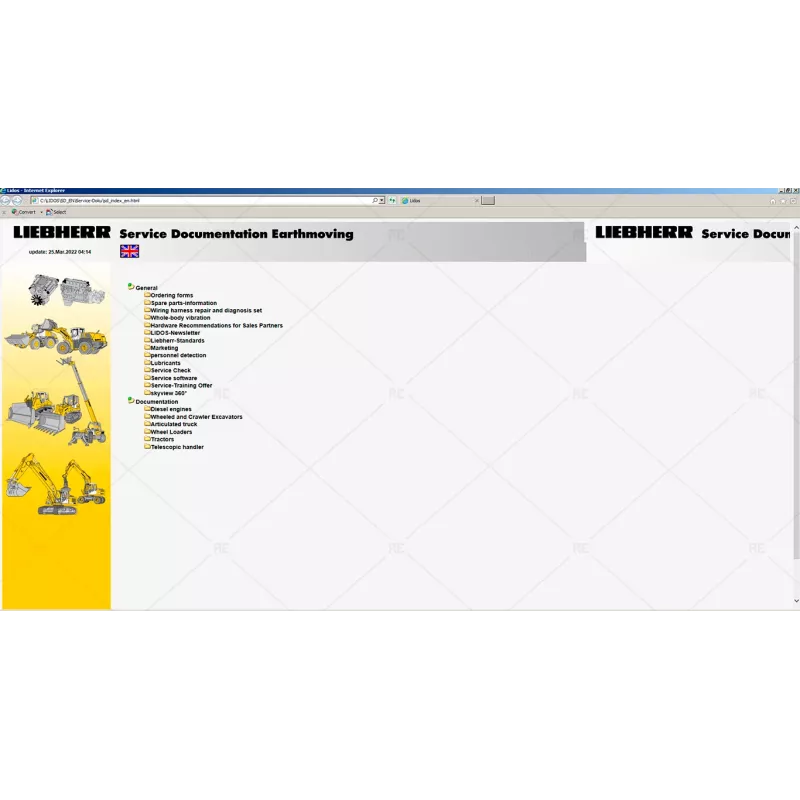800x800 pixels.
Task: Open the Lubricants section
Action: [x=165, y=363]
